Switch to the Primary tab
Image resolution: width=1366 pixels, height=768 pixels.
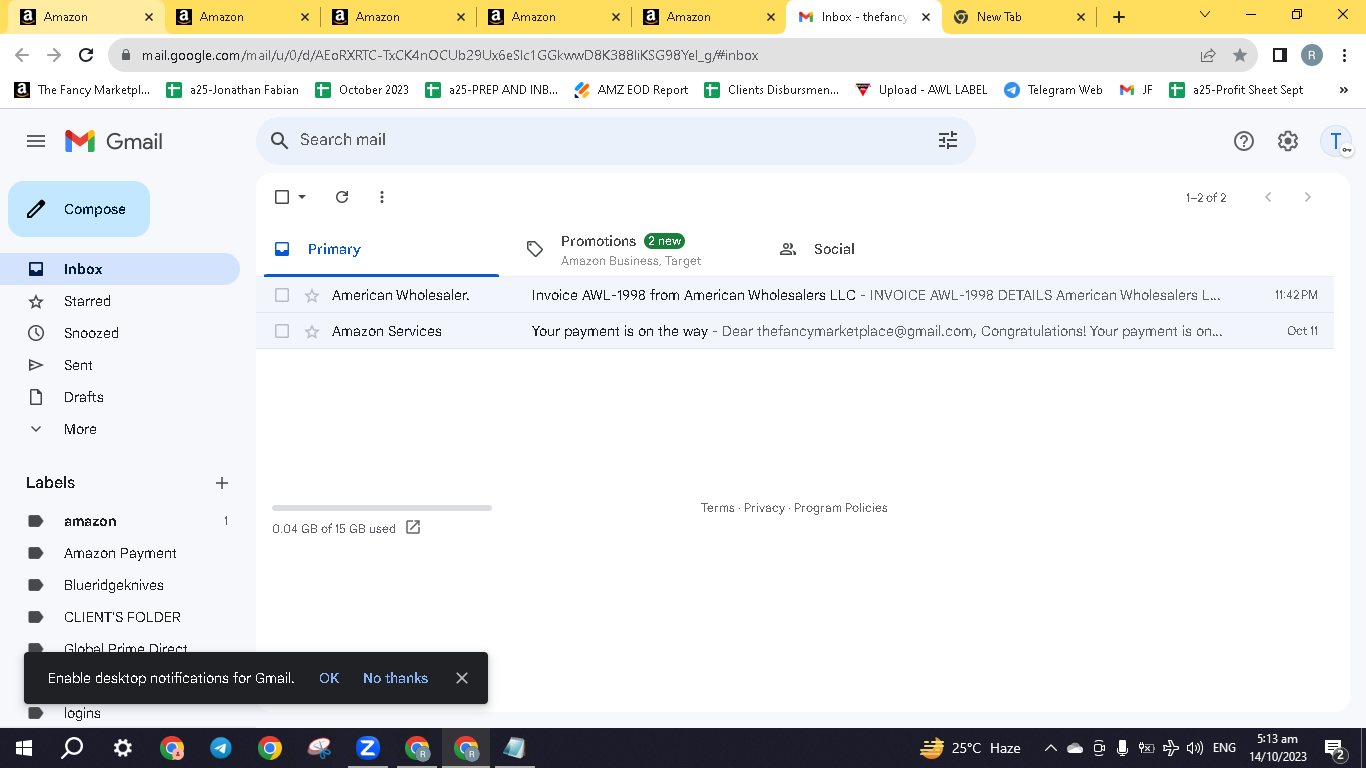(381, 249)
